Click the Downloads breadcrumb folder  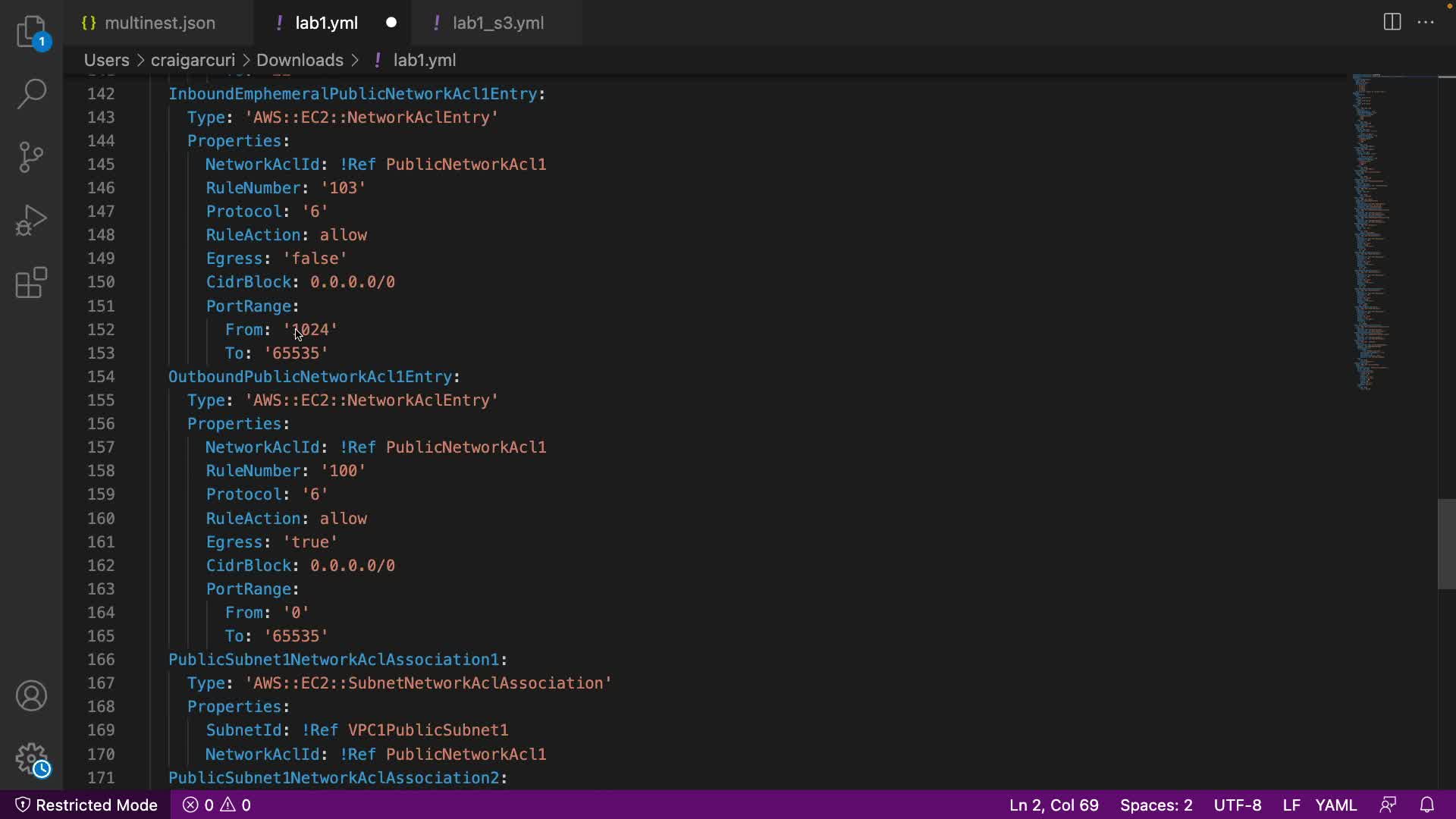click(300, 60)
